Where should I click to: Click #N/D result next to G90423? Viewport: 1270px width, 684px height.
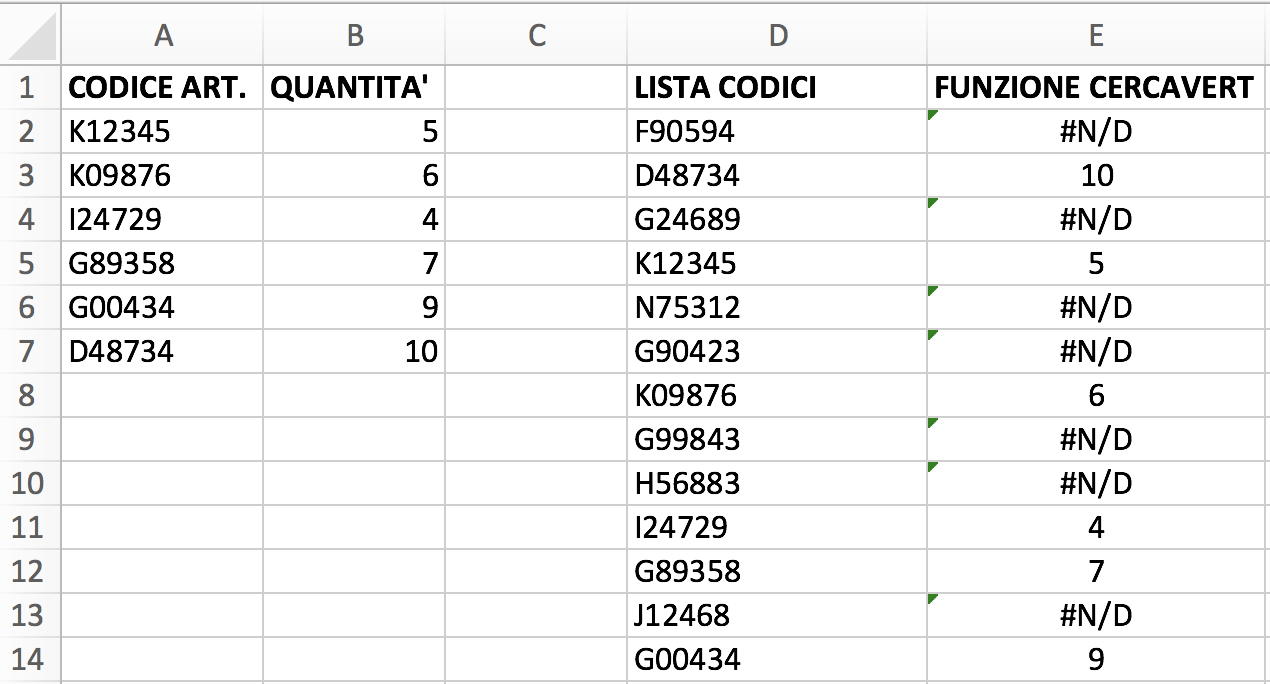point(1098,352)
